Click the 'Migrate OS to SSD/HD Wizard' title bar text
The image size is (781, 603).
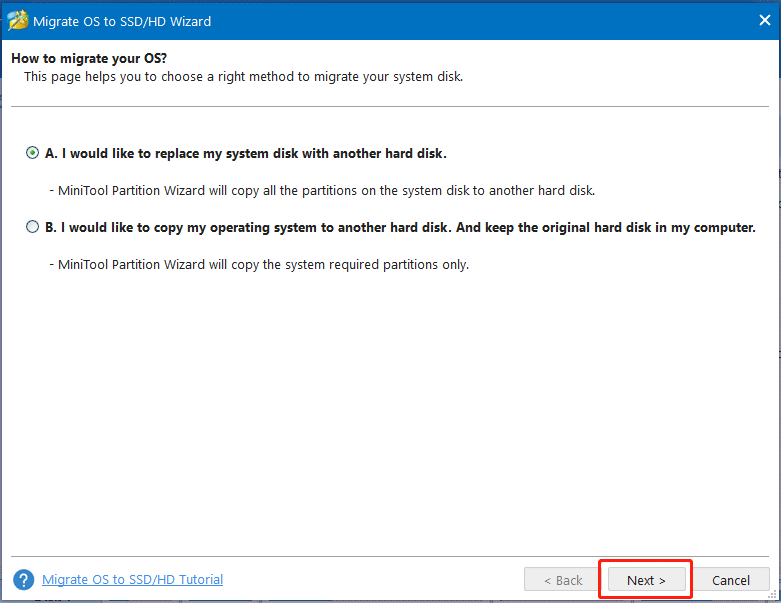pyautogui.click(x=122, y=21)
